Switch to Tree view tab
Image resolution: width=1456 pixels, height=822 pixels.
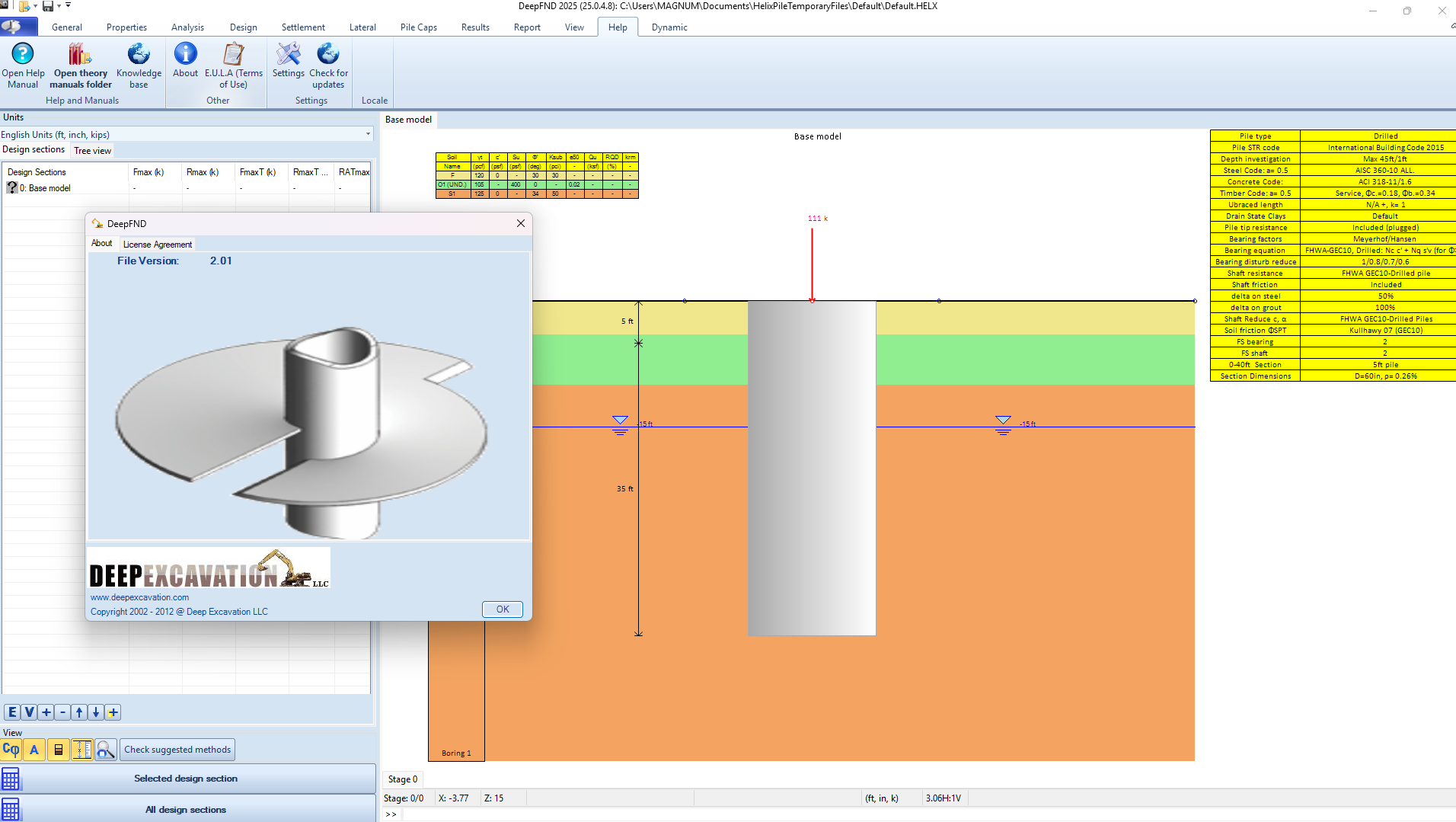(92, 151)
